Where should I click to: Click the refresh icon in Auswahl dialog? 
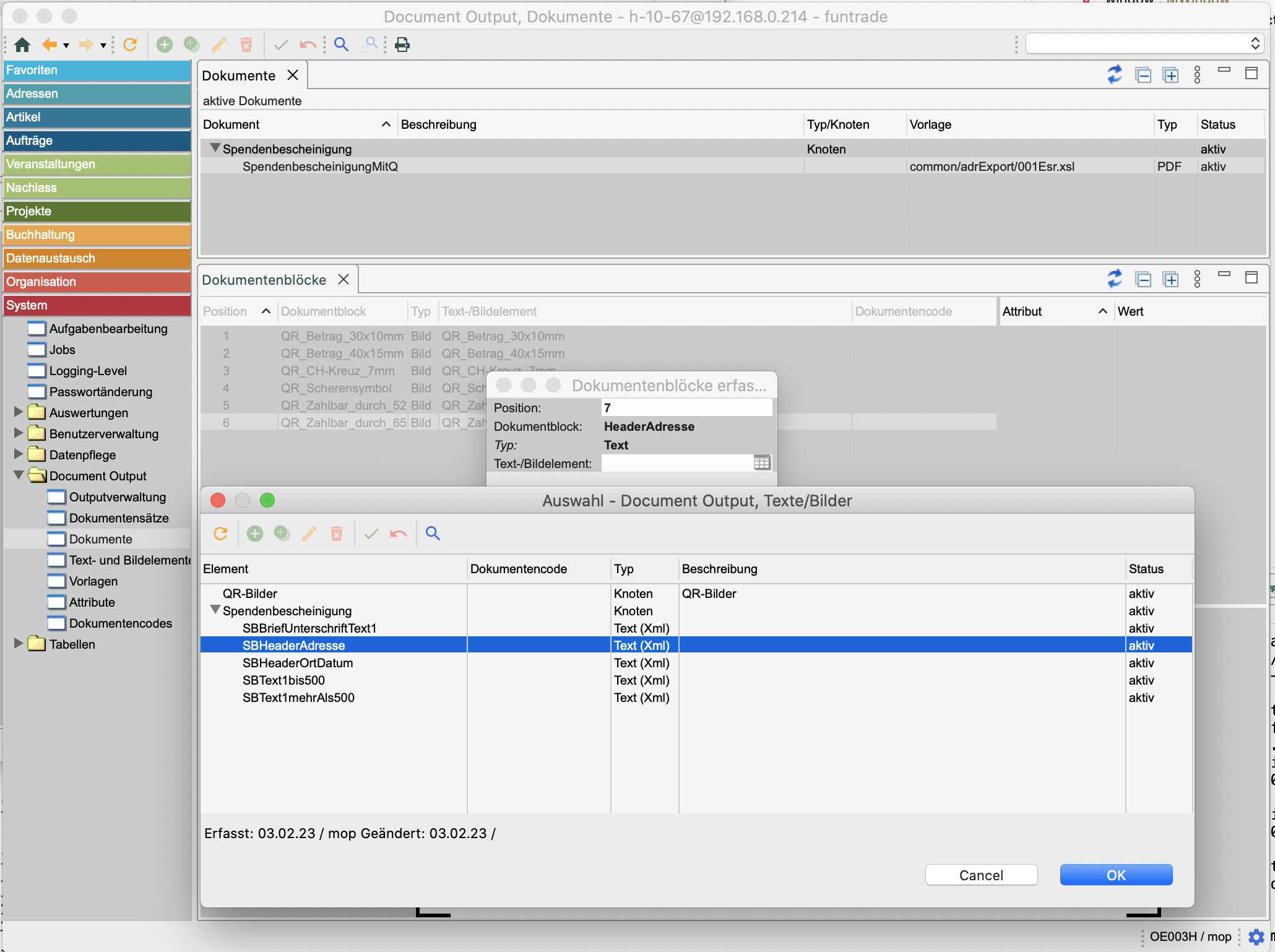point(220,534)
